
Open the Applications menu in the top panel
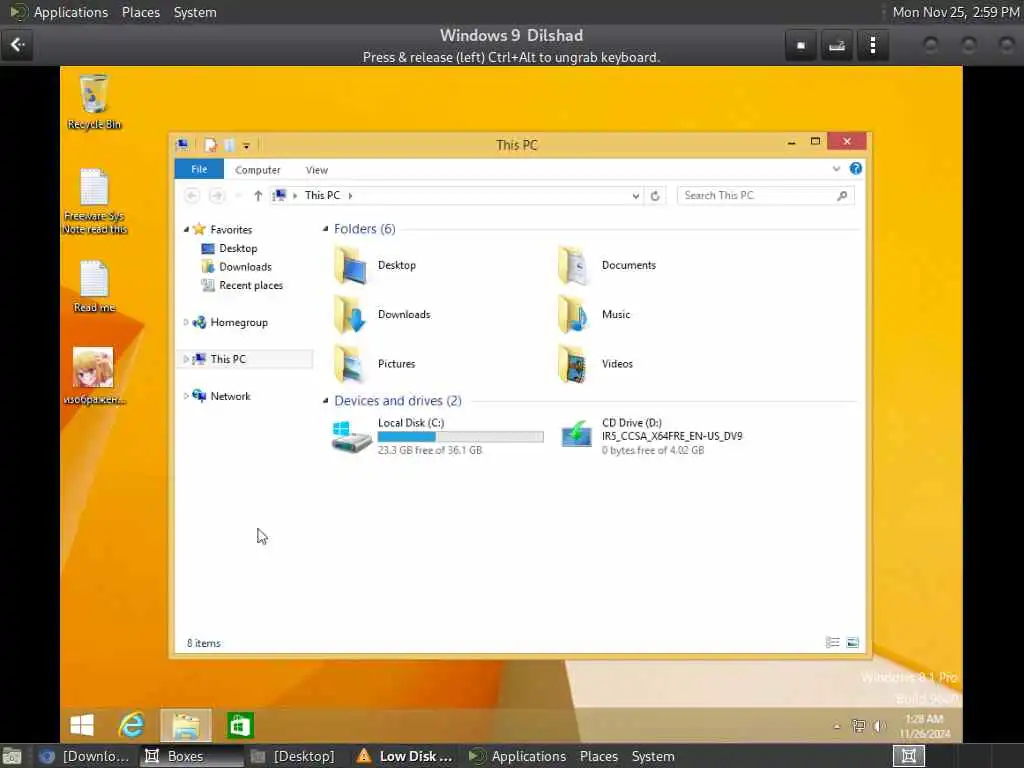click(x=71, y=12)
